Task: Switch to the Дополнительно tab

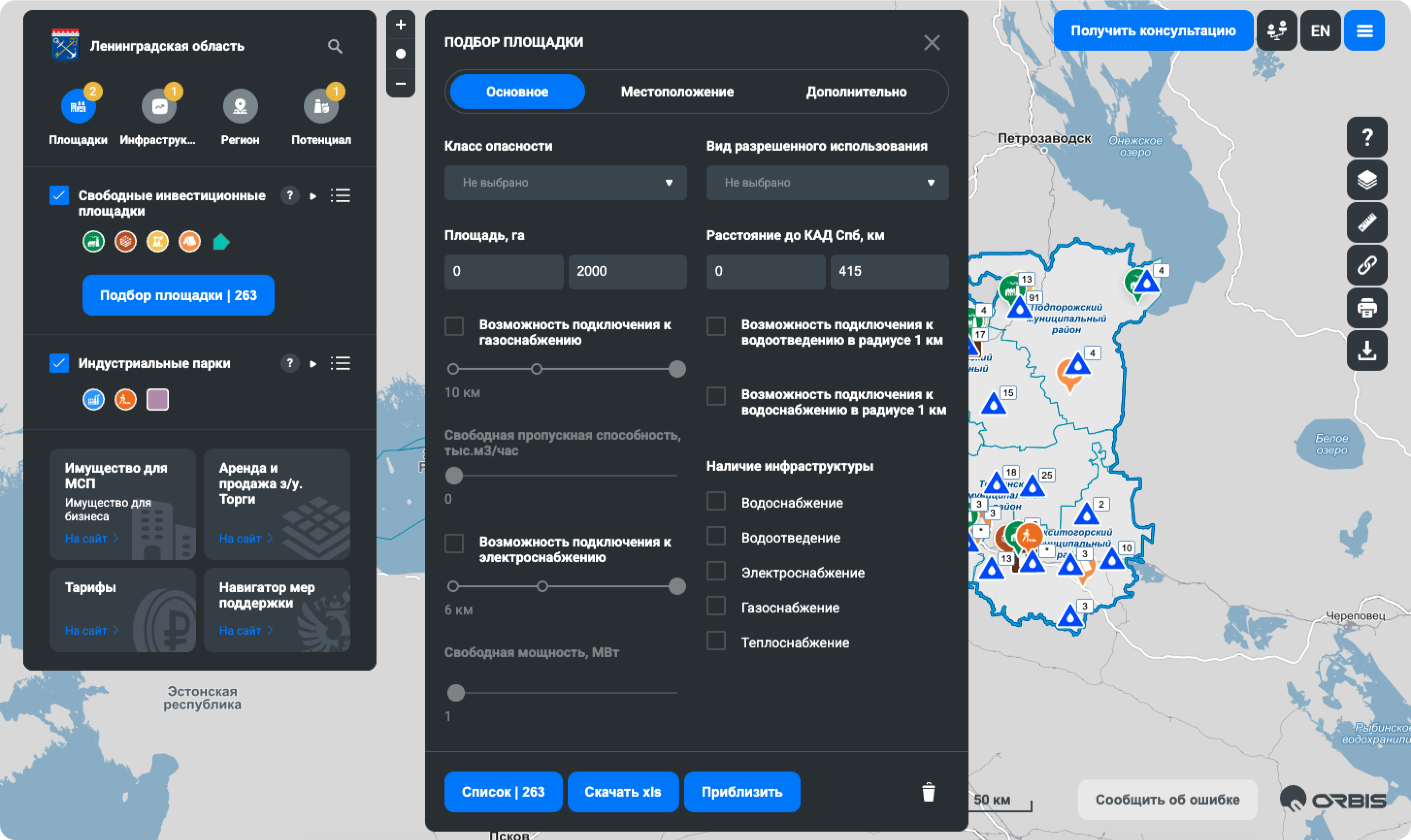Action: (855, 92)
